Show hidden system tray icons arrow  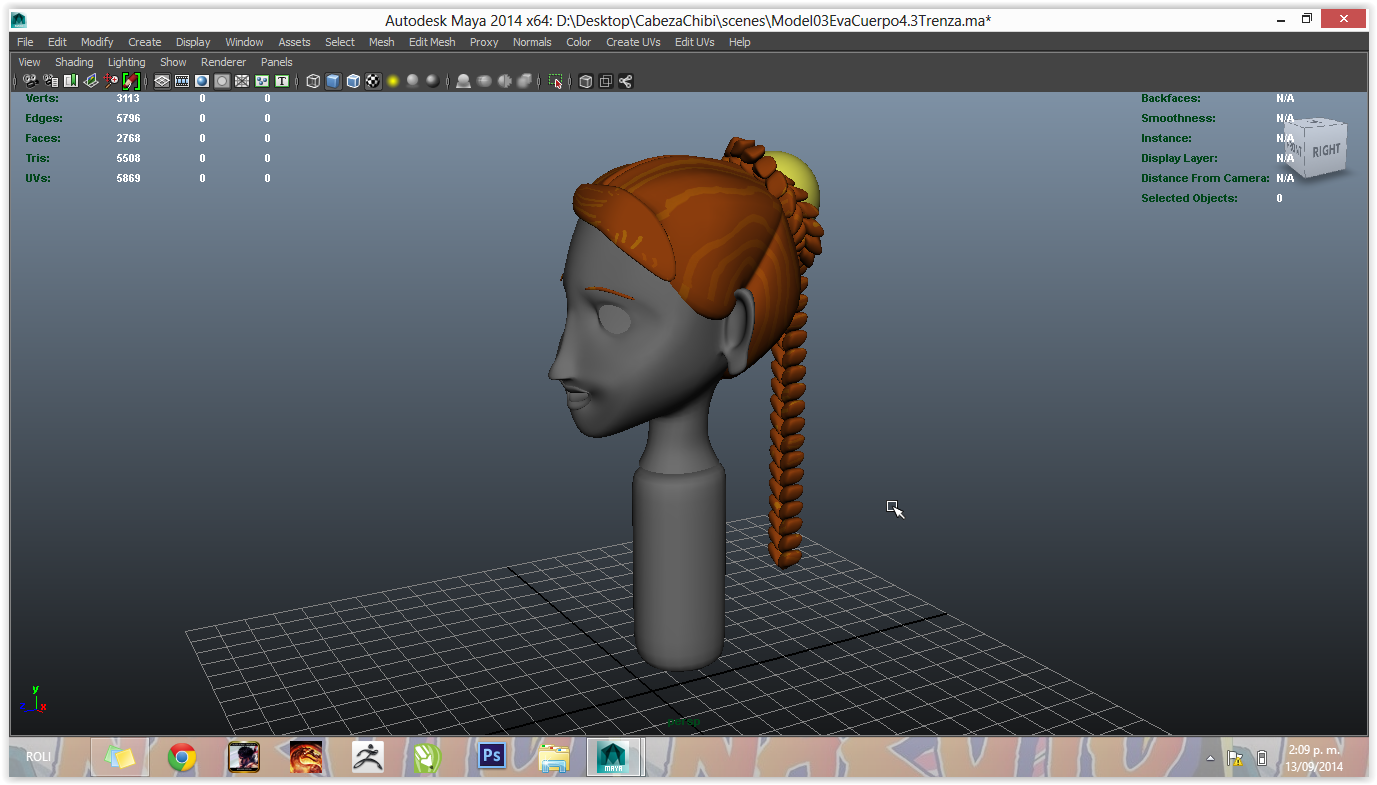pos(1210,758)
